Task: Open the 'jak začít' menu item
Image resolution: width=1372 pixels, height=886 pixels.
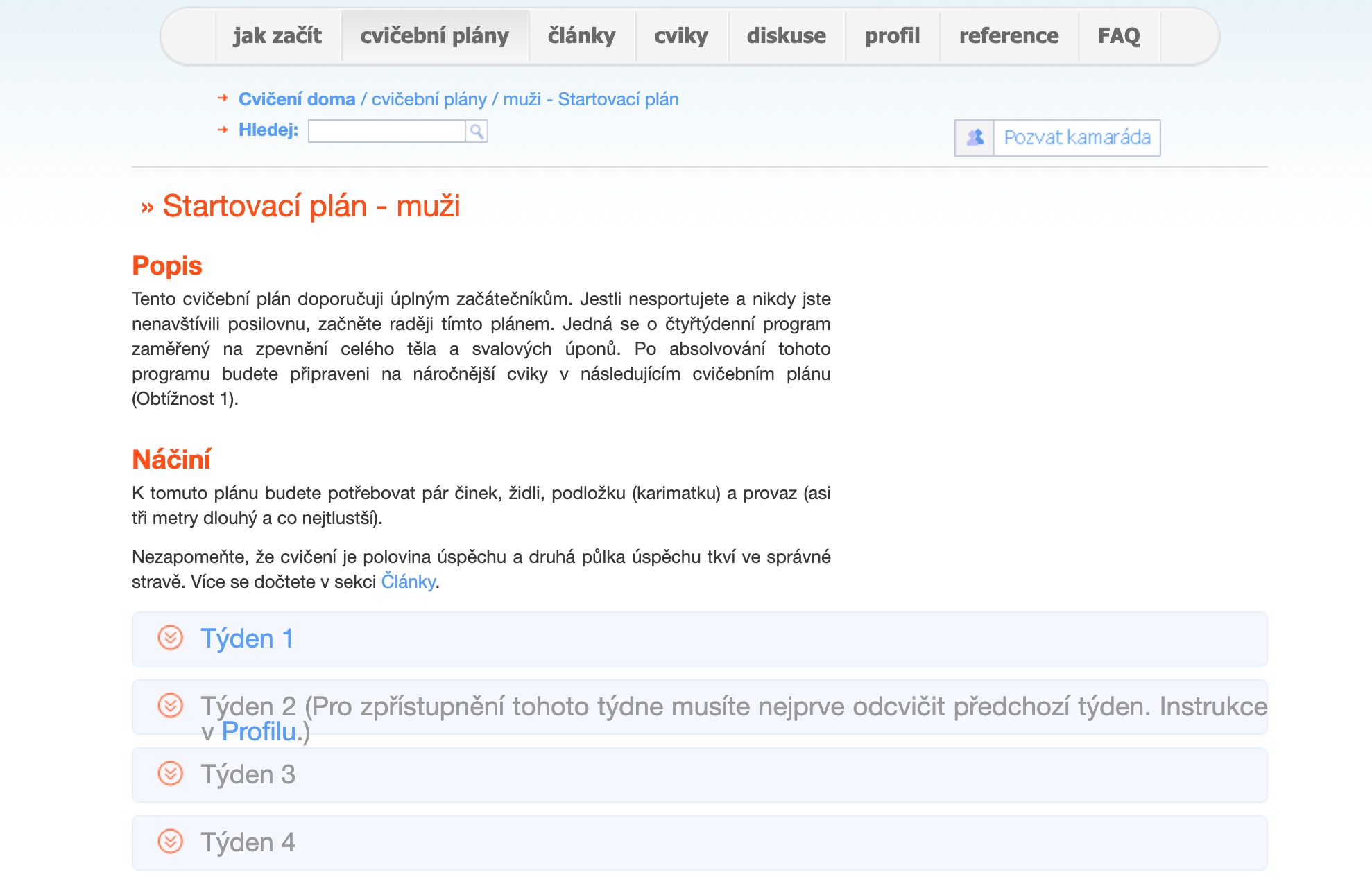Action: point(277,36)
